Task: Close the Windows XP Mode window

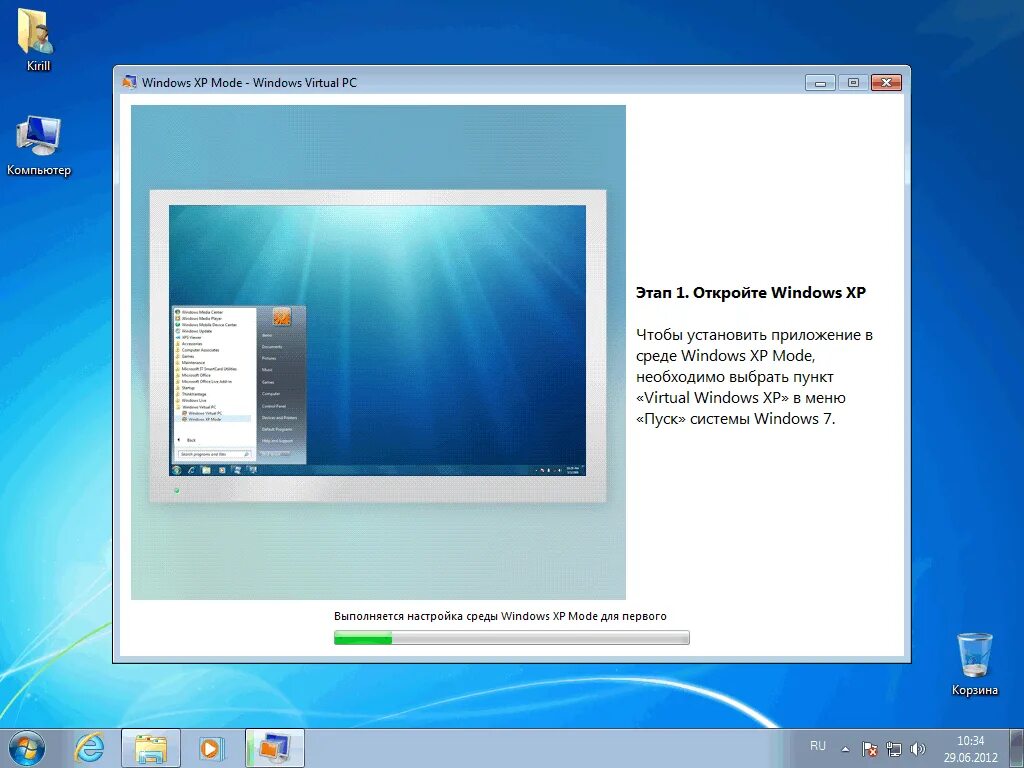Action: click(886, 82)
